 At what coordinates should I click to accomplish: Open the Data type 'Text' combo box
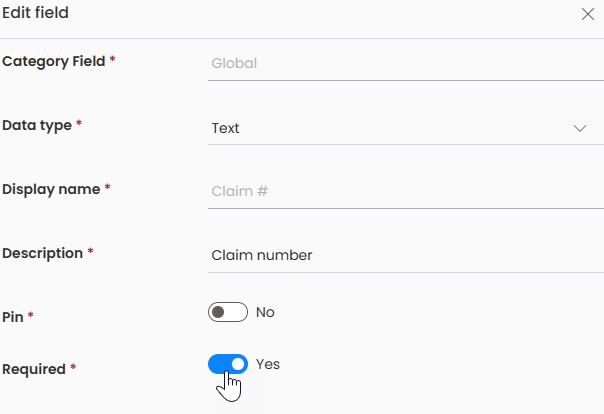point(406,128)
